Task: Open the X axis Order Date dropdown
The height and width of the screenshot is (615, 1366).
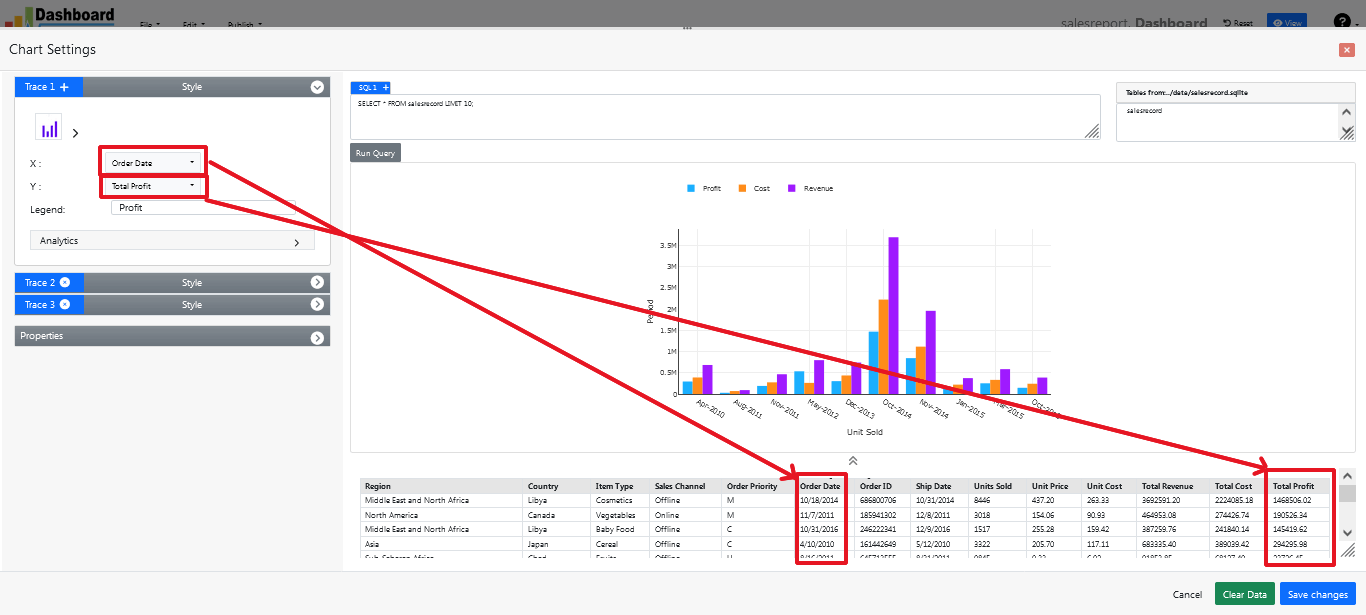Action: [x=154, y=163]
